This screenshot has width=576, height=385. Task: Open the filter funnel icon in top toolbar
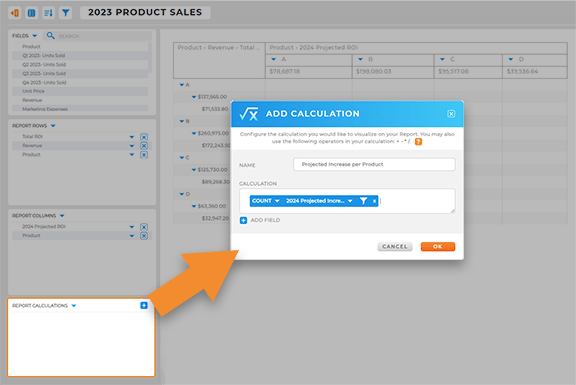click(x=65, y=13)
